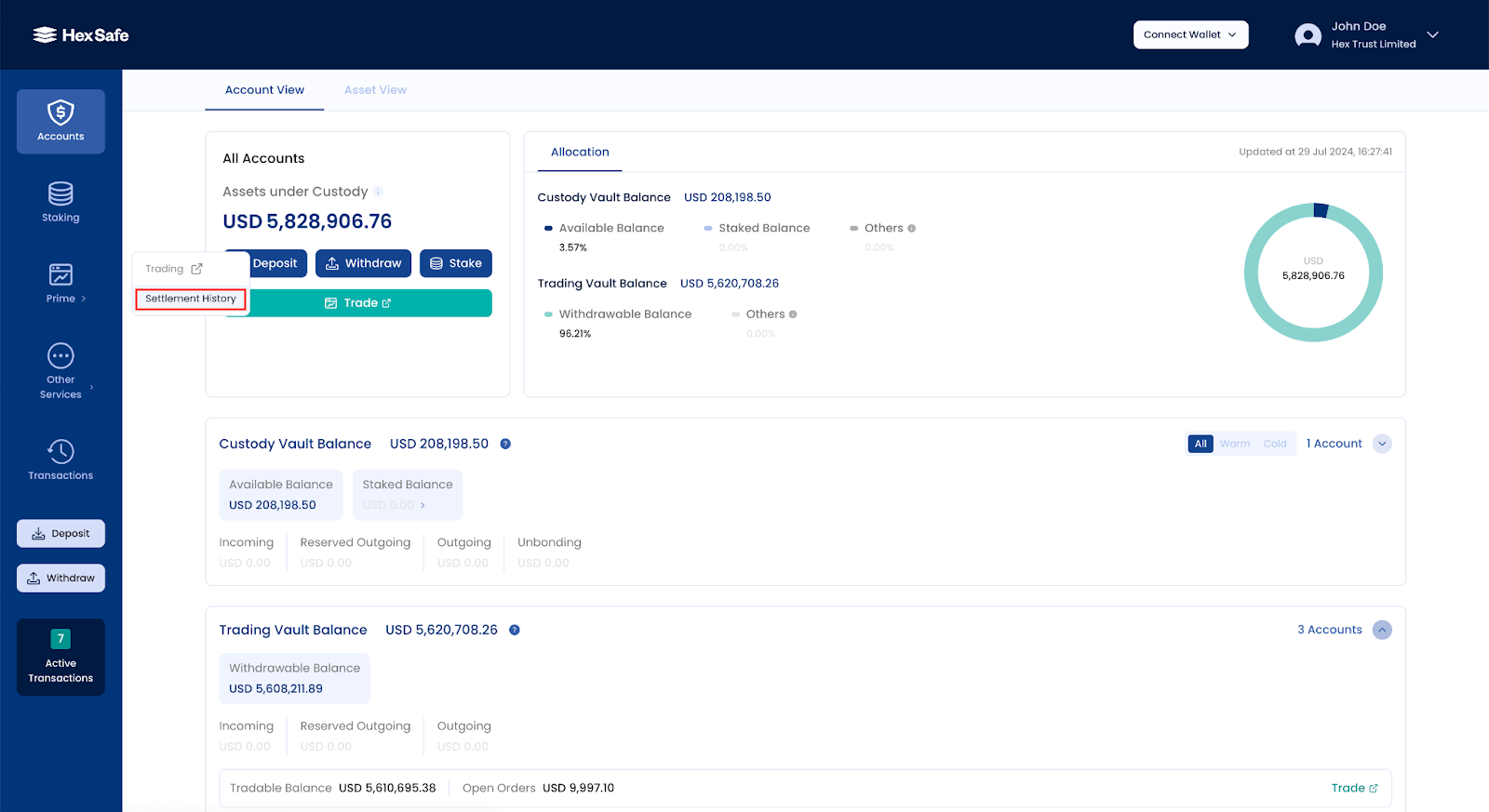Click the 1 Account link
Screen dimensions: 1489x812
1334,444
